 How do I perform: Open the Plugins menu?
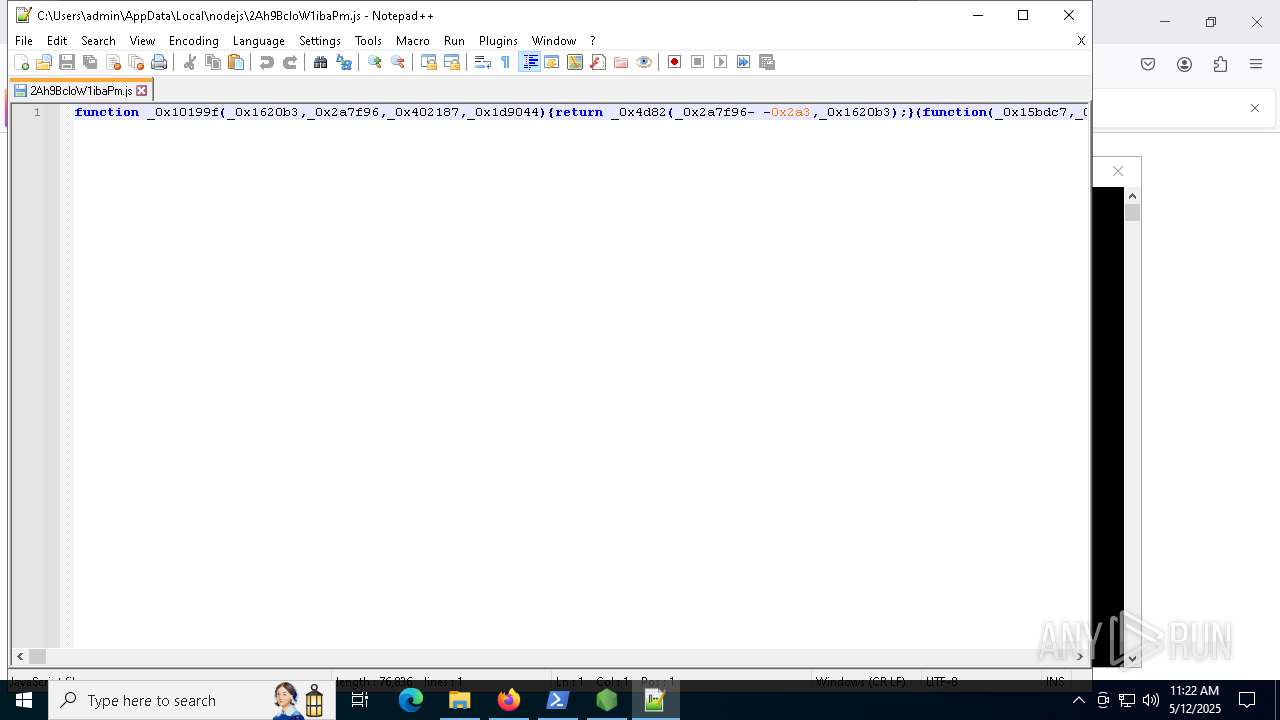(498, 41)
